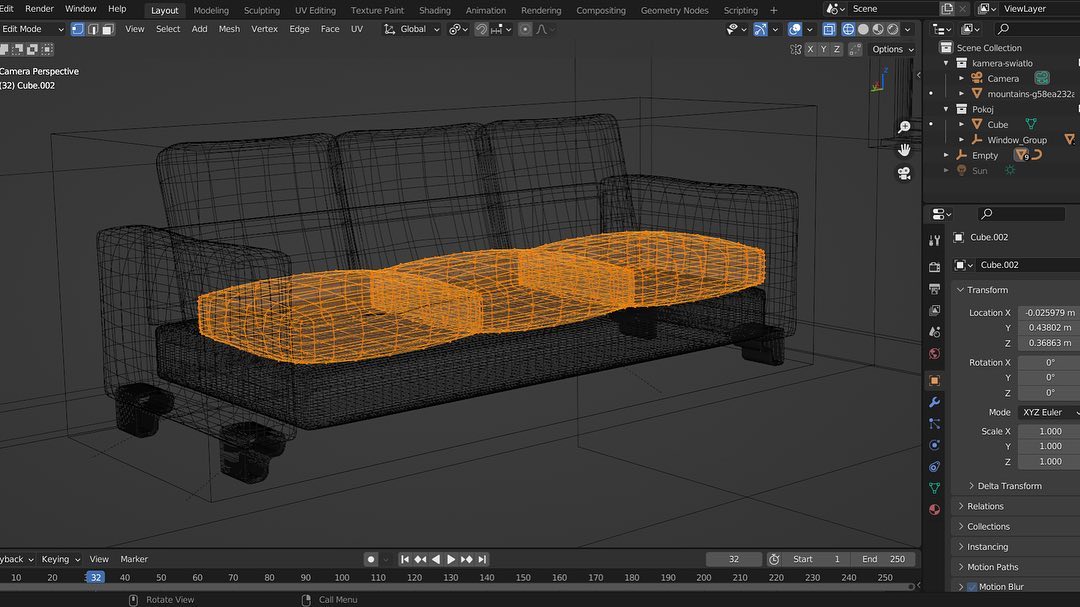Open the Object Data mesh properties tab
This screenshot has height=607, width=1080.
[x=934, y=488]
